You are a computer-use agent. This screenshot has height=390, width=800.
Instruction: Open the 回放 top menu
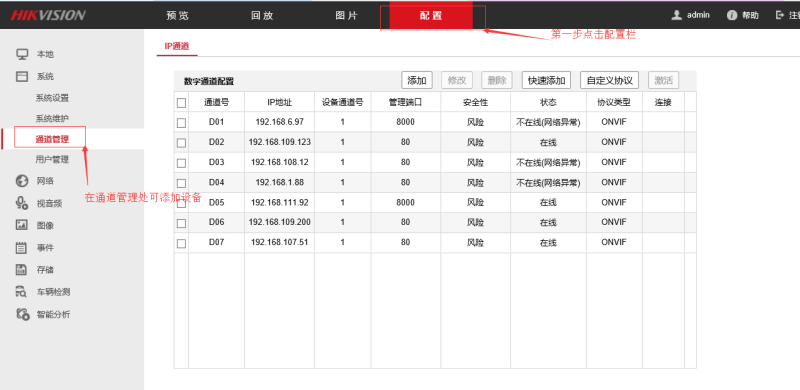[x=262, y=15]
